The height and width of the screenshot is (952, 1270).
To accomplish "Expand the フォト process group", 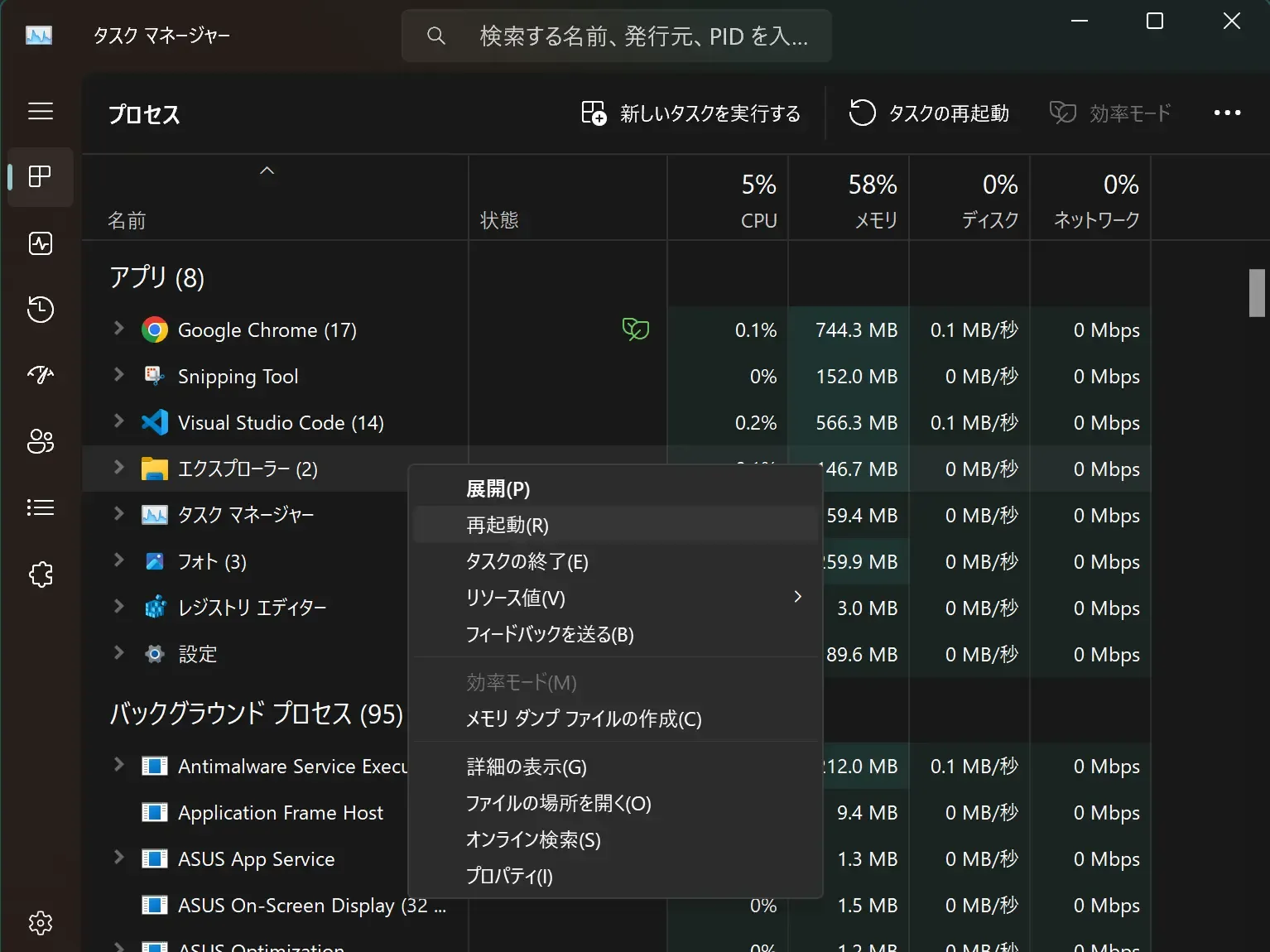I will [118, 560].
